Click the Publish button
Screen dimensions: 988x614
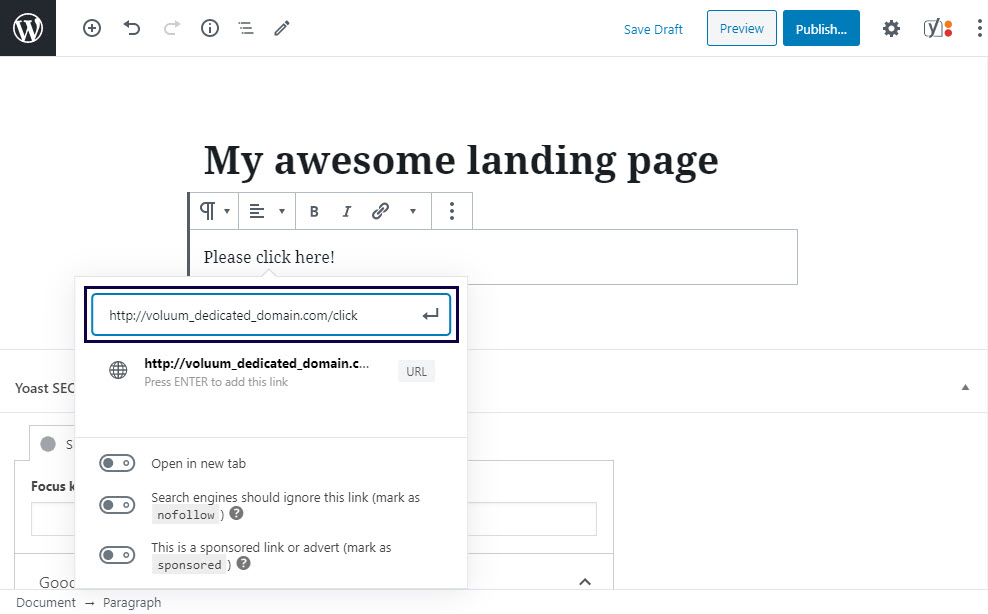click(820, 28)
